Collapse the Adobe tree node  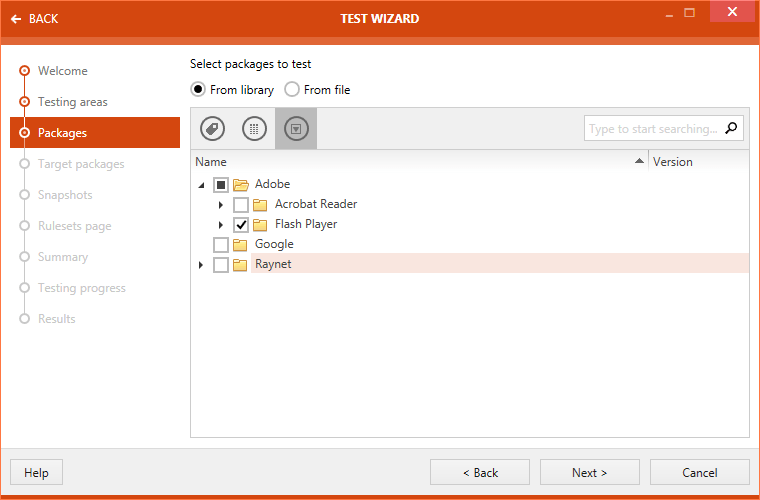pos(202,185)
